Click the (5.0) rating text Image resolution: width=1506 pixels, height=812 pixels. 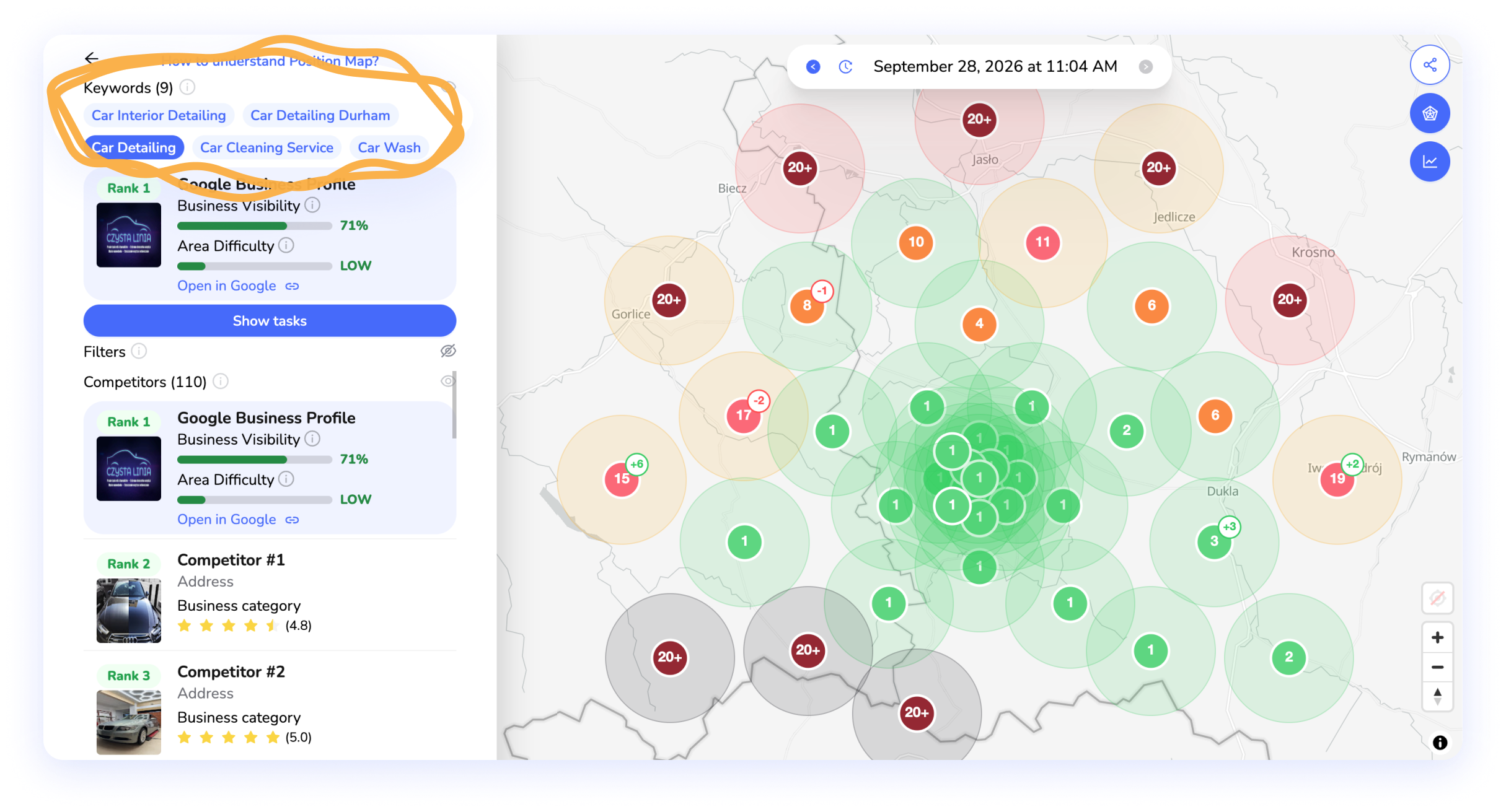pos(298,737)
